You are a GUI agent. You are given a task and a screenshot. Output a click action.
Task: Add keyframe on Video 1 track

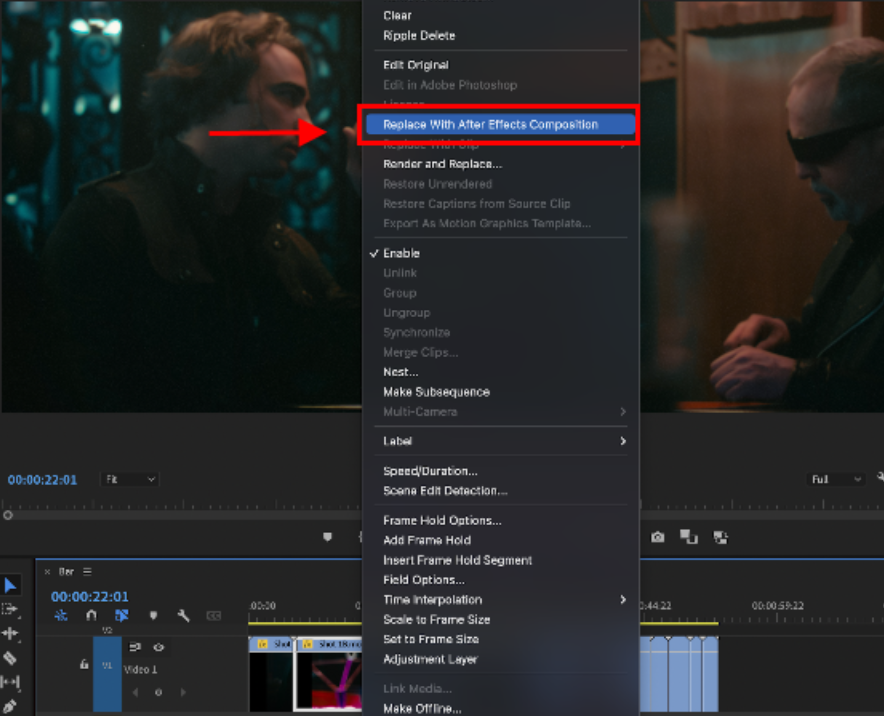tap(158, 692)
